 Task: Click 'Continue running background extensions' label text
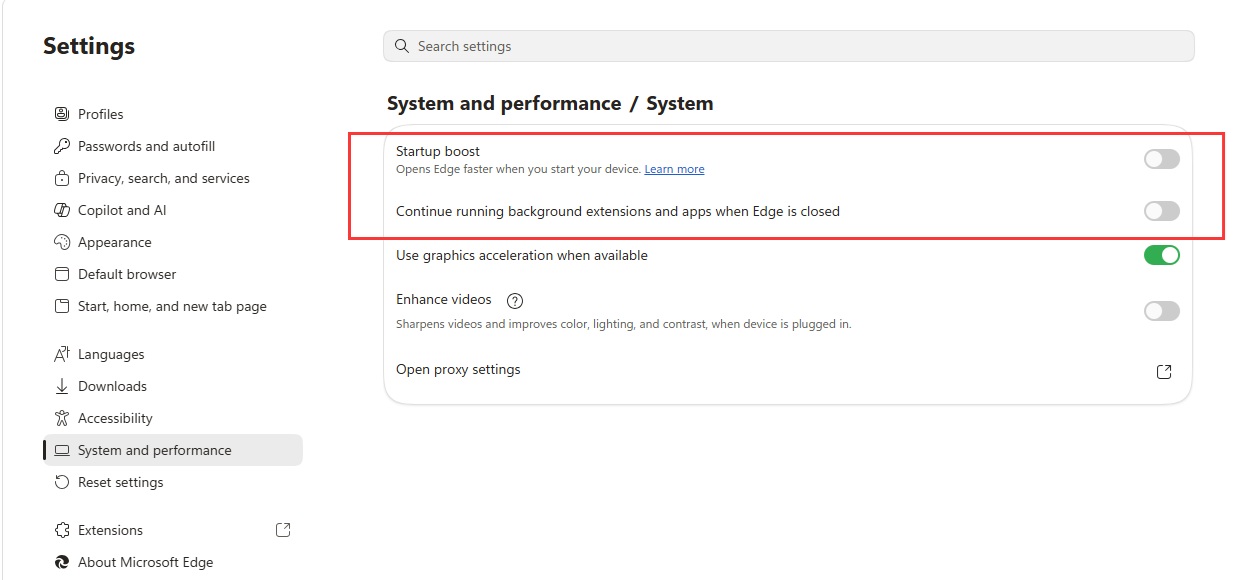[x=618, y=211]
